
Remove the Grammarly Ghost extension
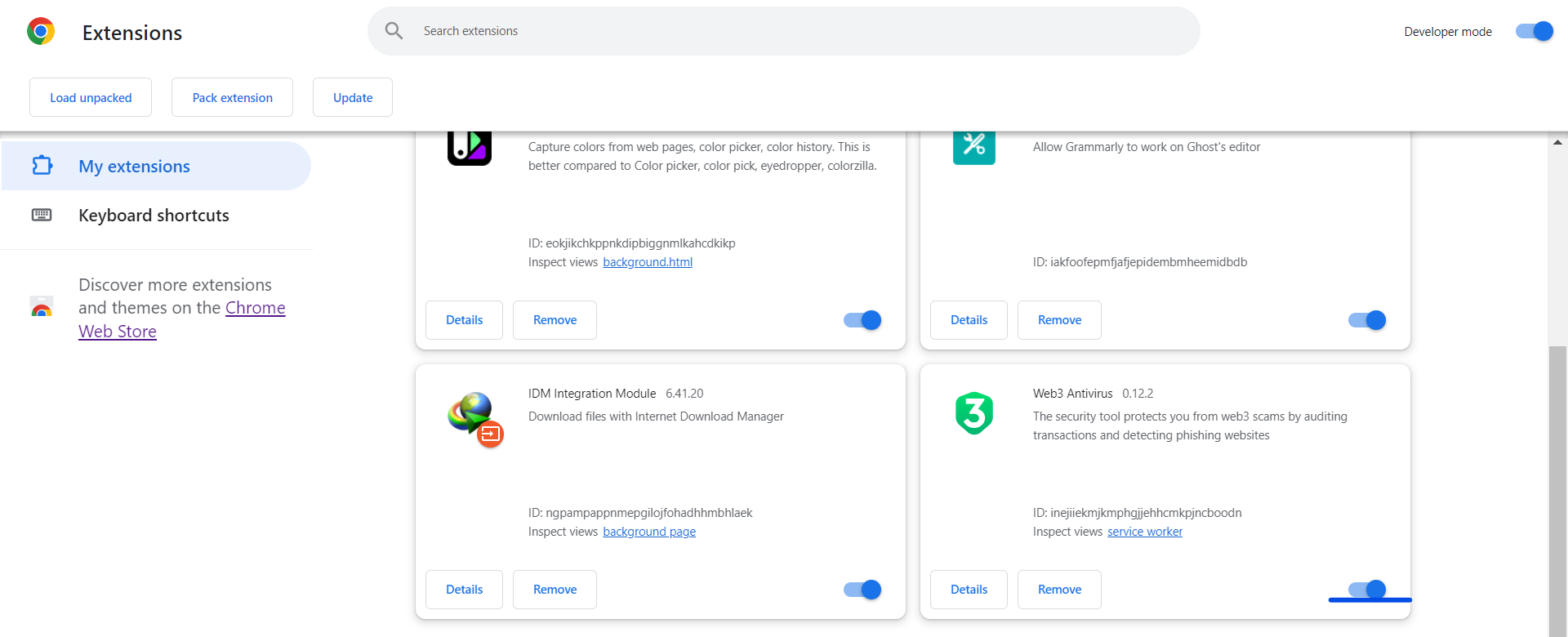[1059, 320]
